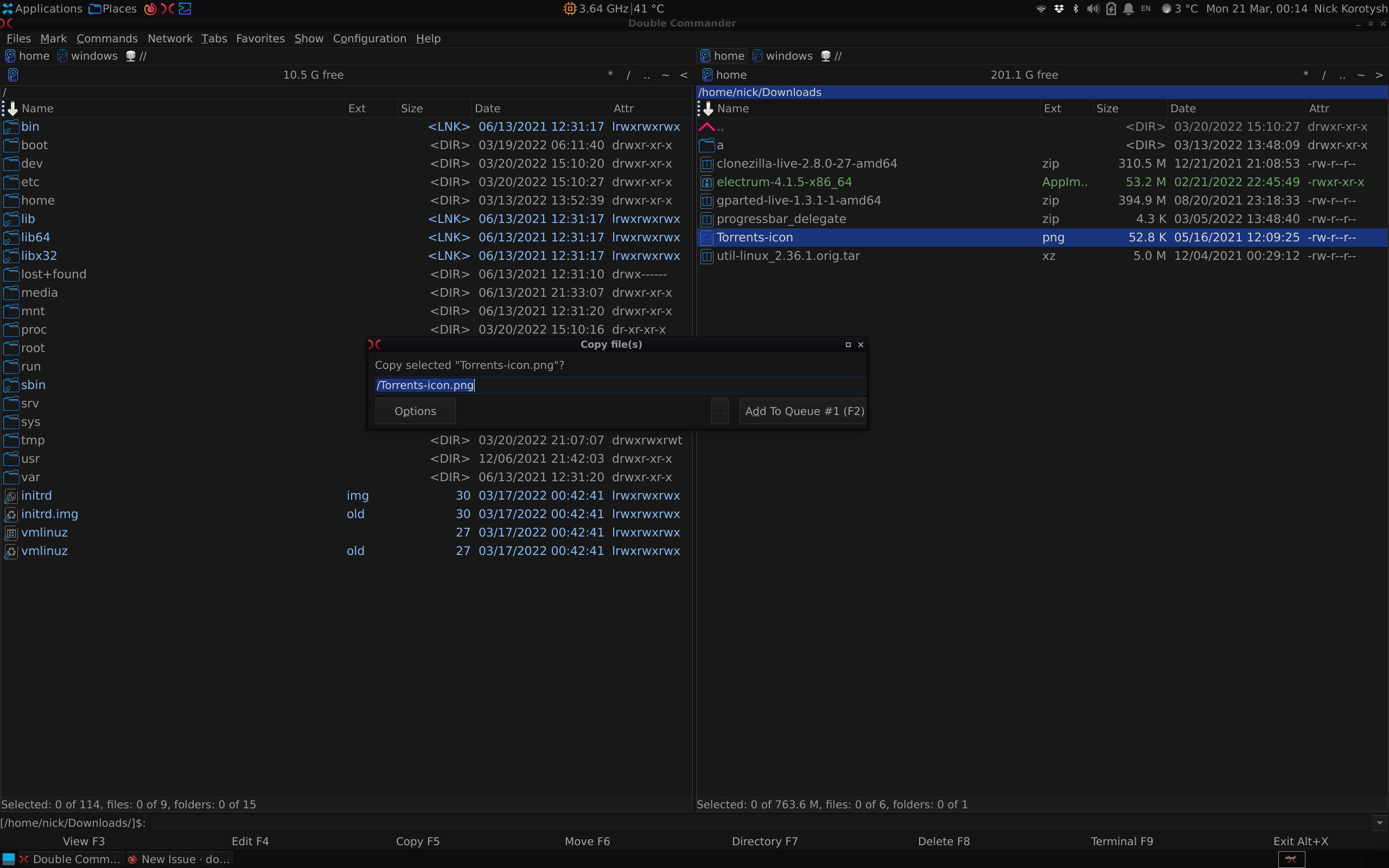1389x868 pixels.
Task: Click the Double Commander logo icon in the taskbar
Action: [23, 859]
